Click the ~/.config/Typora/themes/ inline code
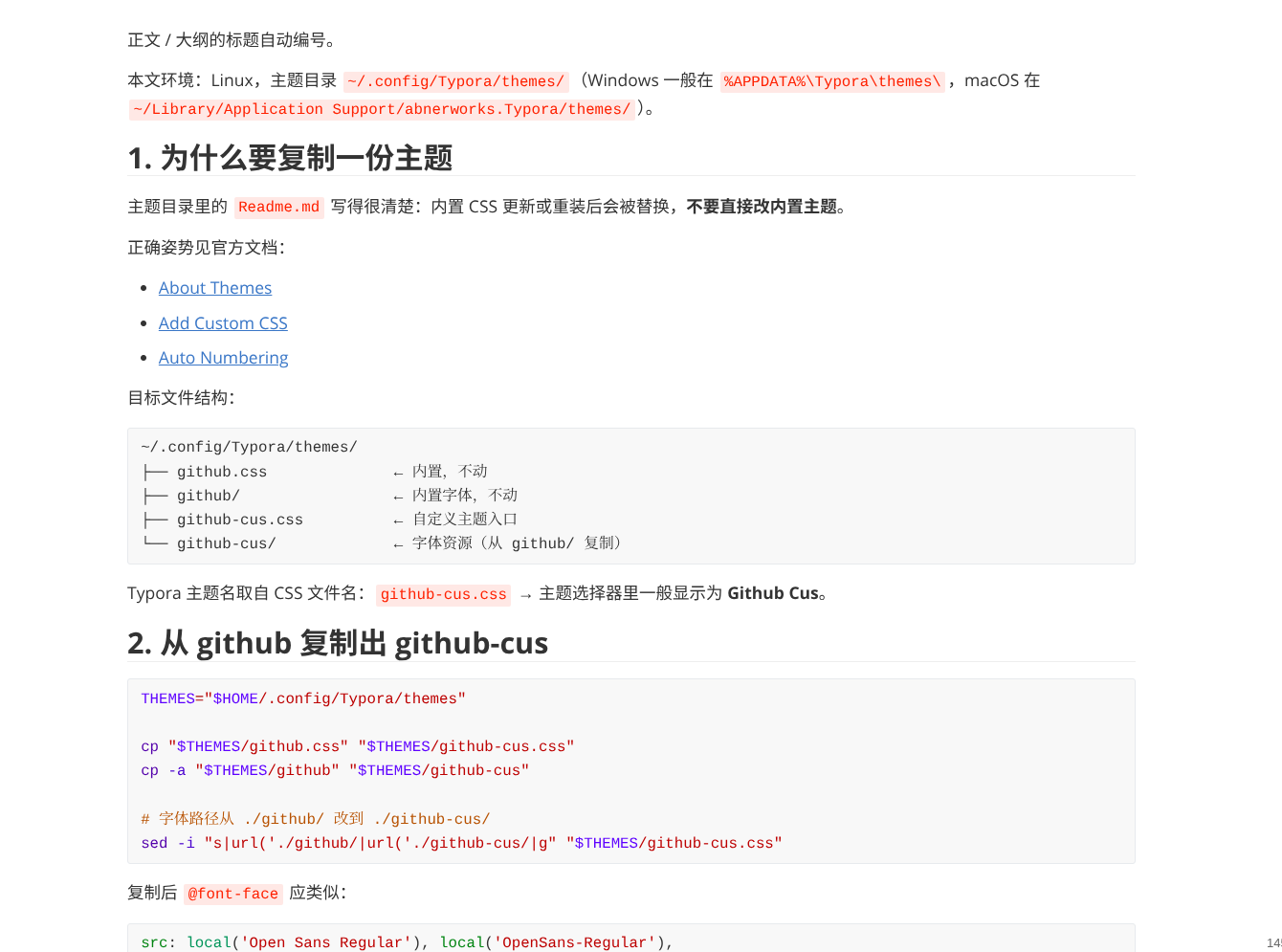This screenshot has height=952, width=1282. tap(455, 81)
